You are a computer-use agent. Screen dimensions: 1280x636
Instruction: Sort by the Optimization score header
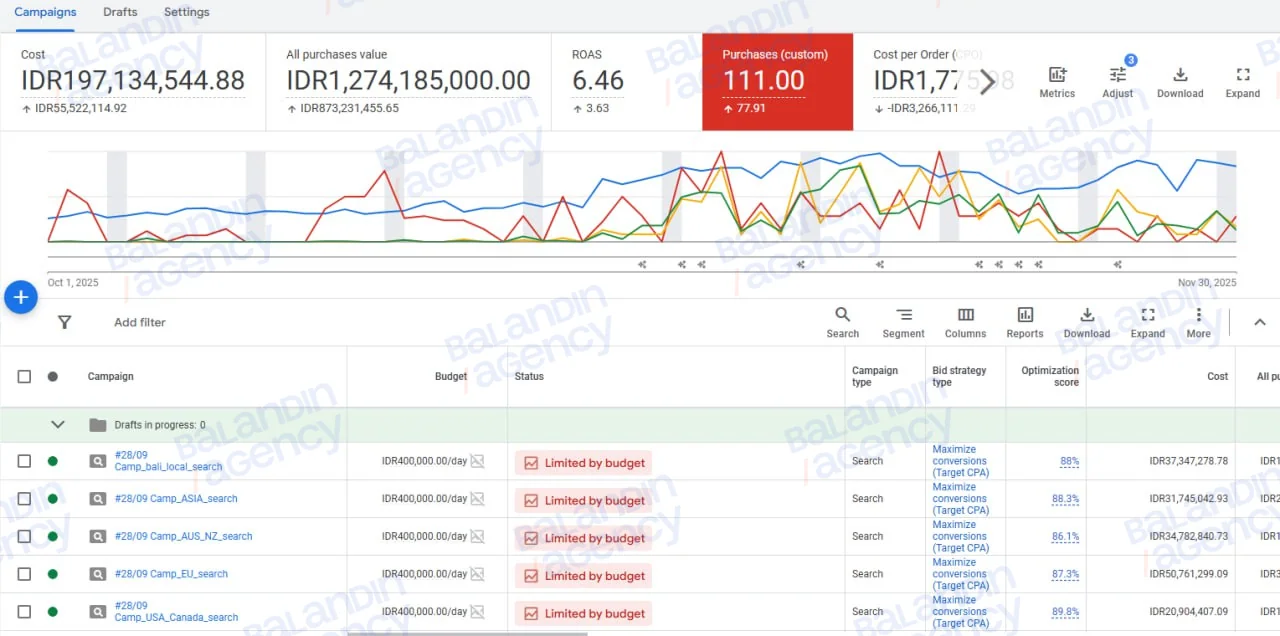tap(1050, 376)
